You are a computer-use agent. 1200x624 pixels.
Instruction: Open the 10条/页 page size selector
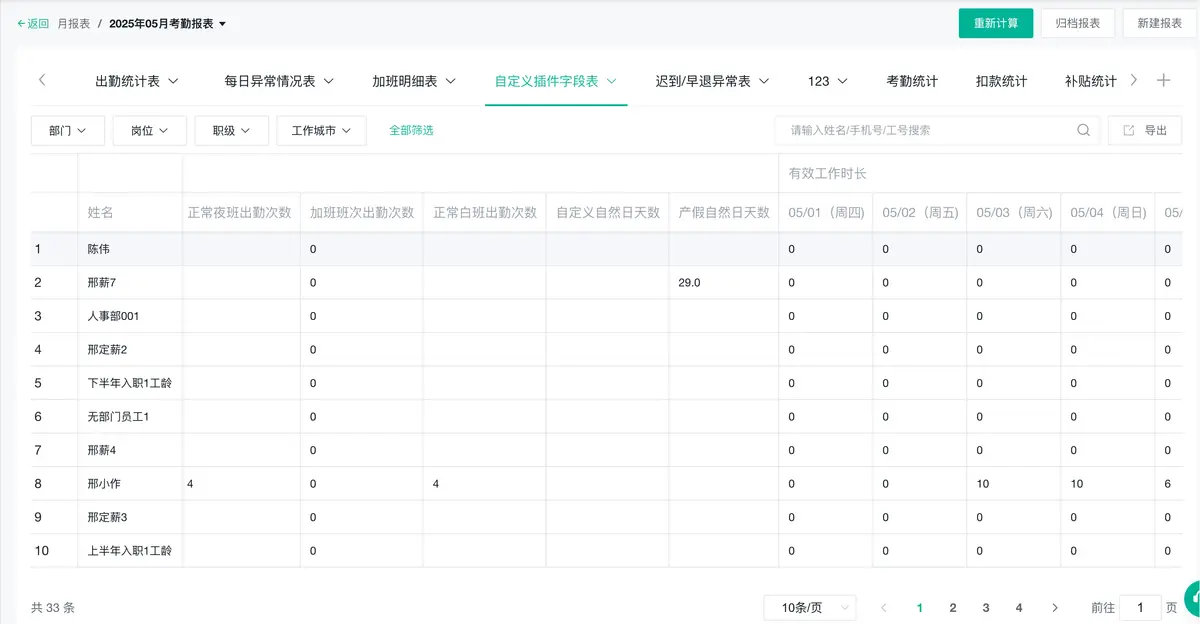[810, 607]
